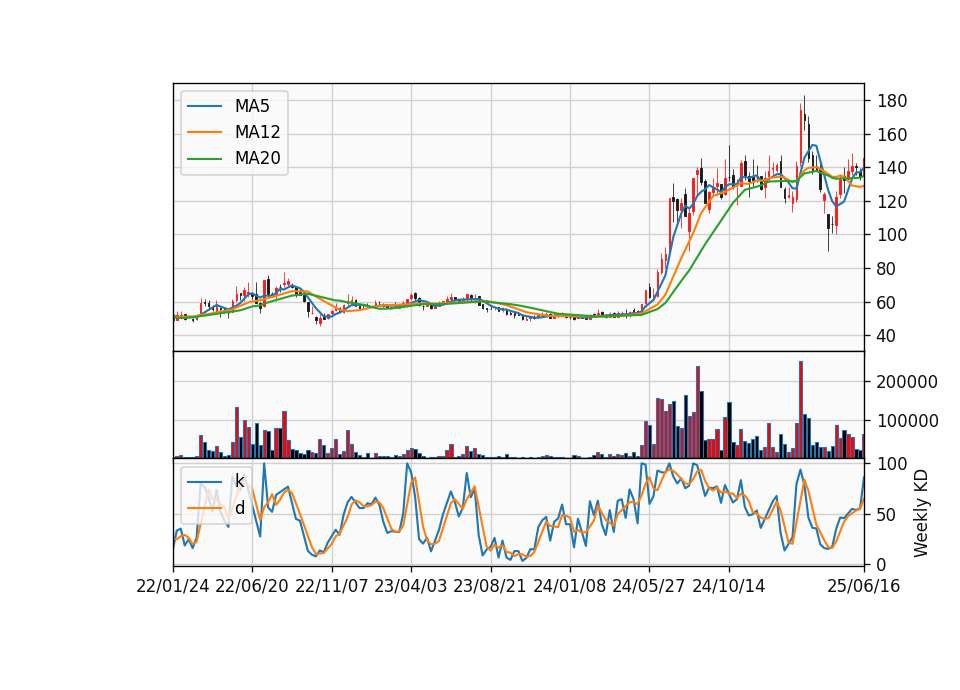
Task: Click the orange MA12 legend line sample
Action: coord(204,132)
